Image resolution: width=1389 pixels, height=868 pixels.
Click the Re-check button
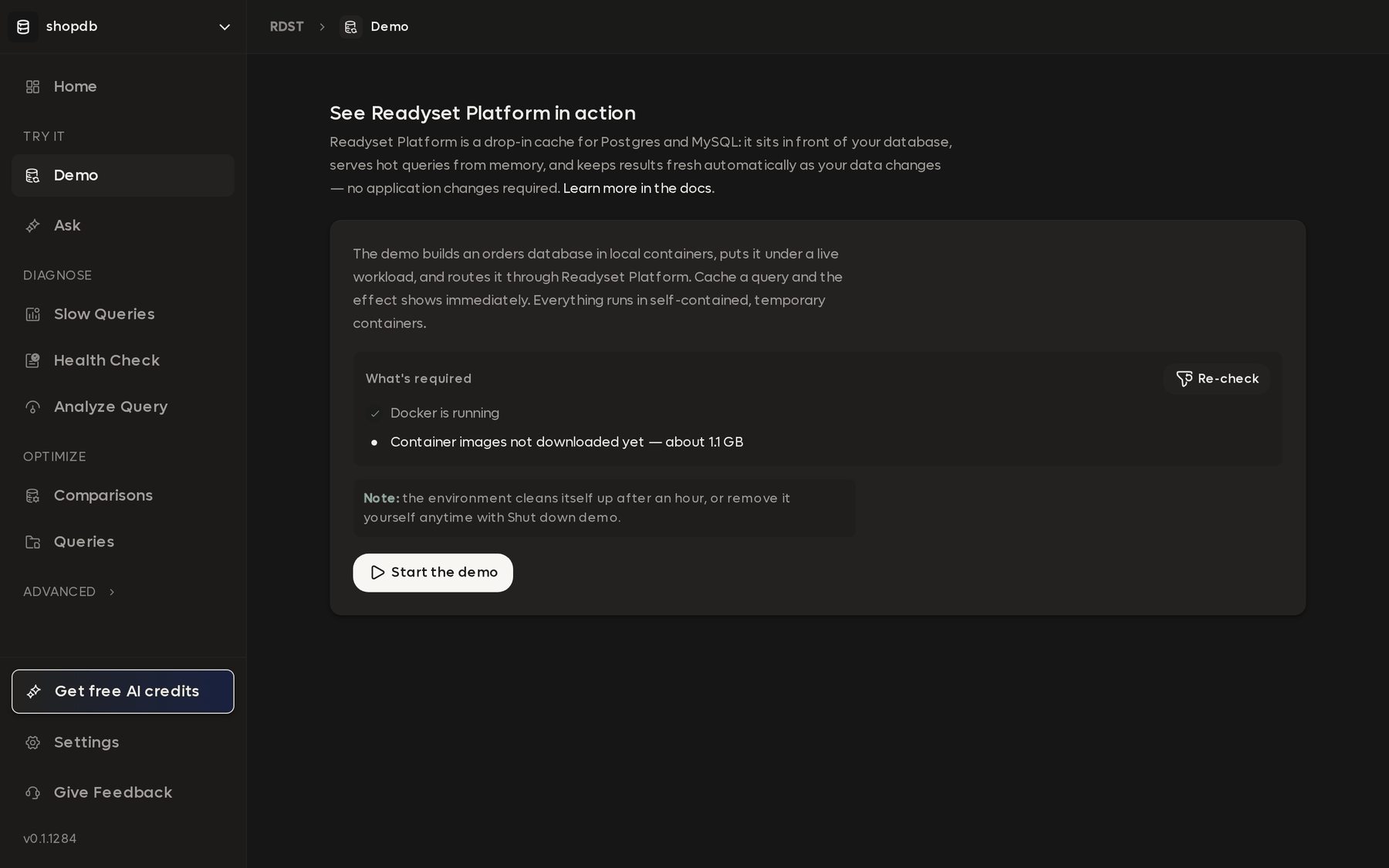[x=1217, y=379]
